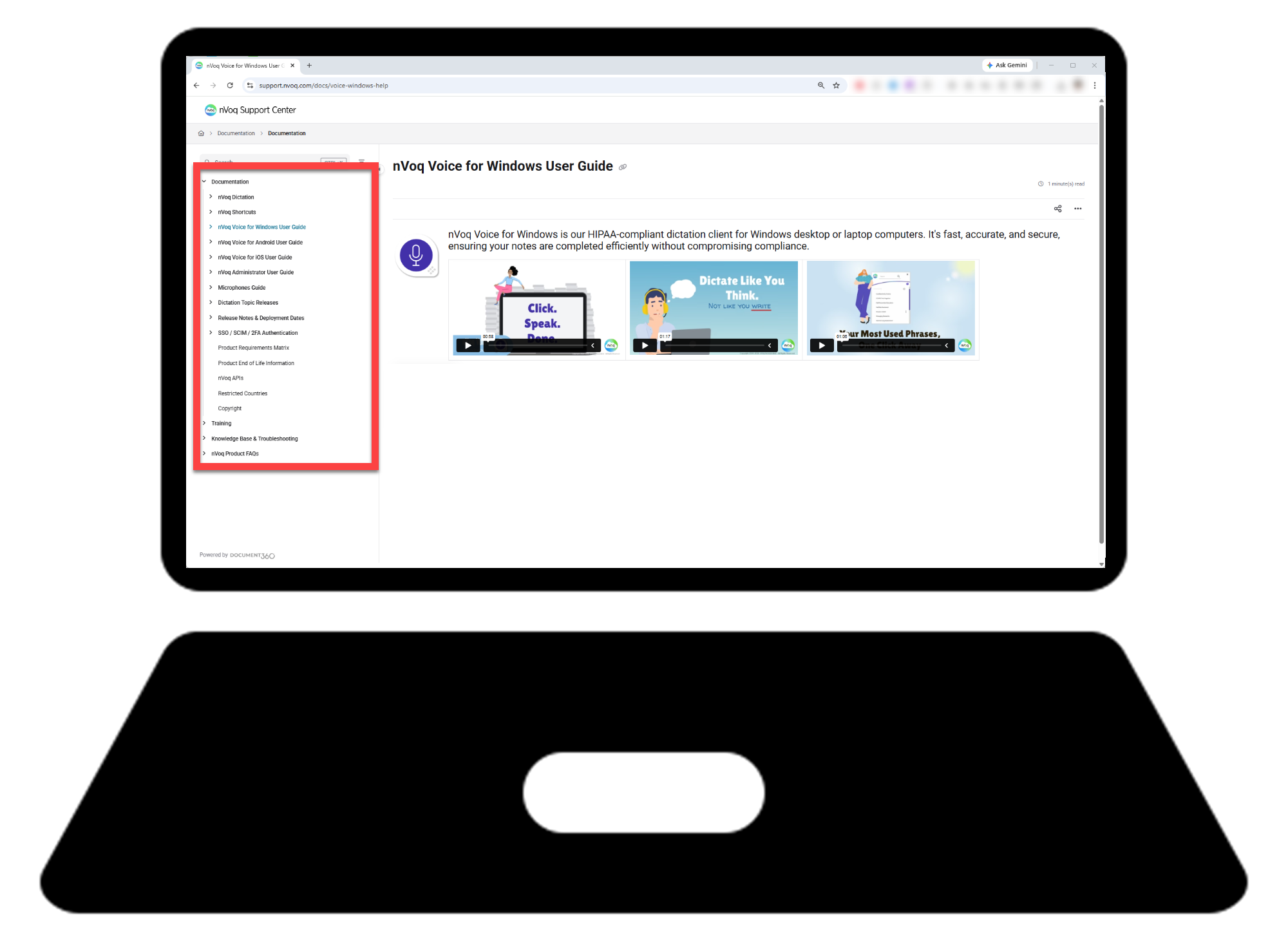
Task: Expand the Training section
Action: (205, 423)
